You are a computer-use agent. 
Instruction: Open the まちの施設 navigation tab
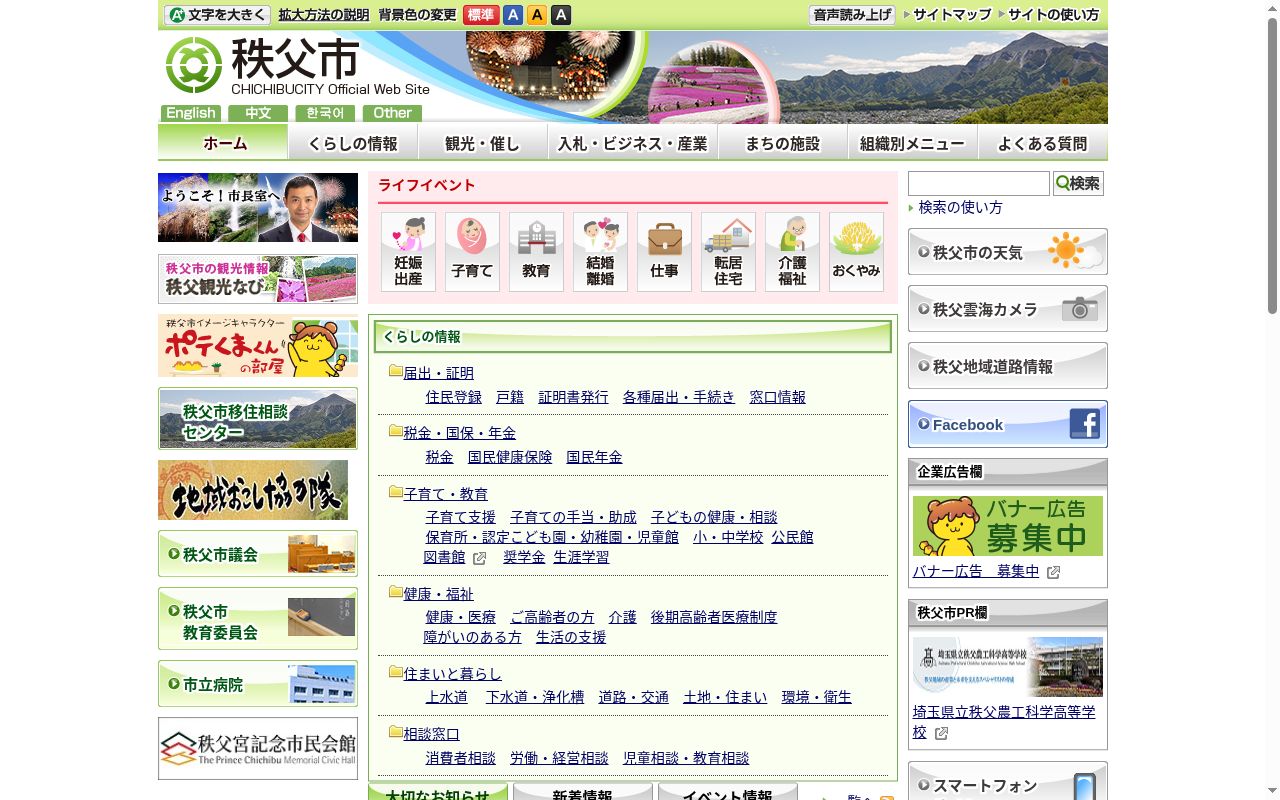[783, 142]
